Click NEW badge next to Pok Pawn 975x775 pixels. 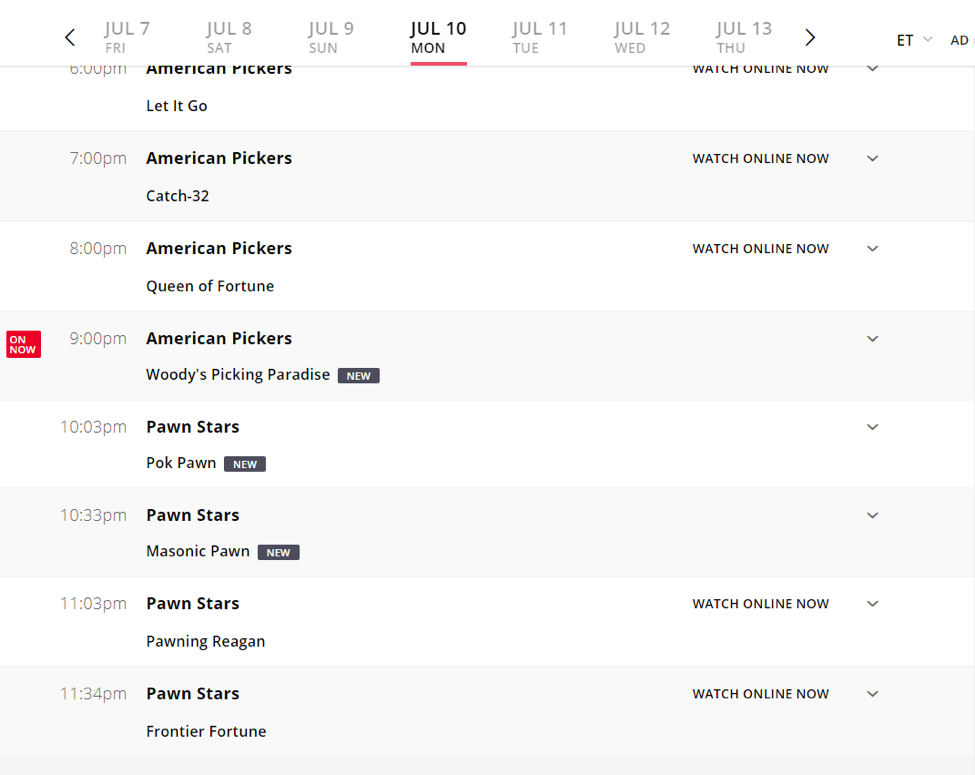245,464
